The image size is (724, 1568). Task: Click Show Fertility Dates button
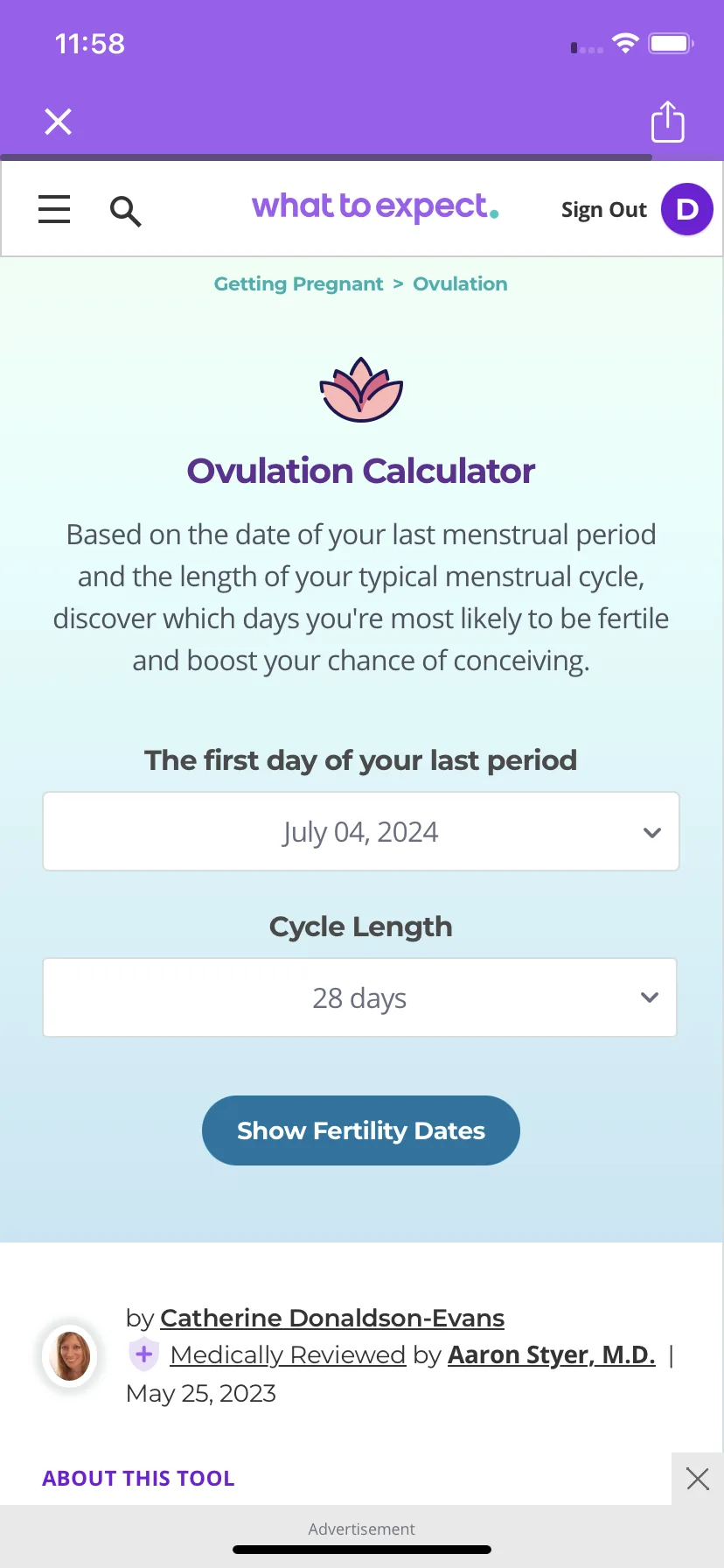pos(361,1130)
